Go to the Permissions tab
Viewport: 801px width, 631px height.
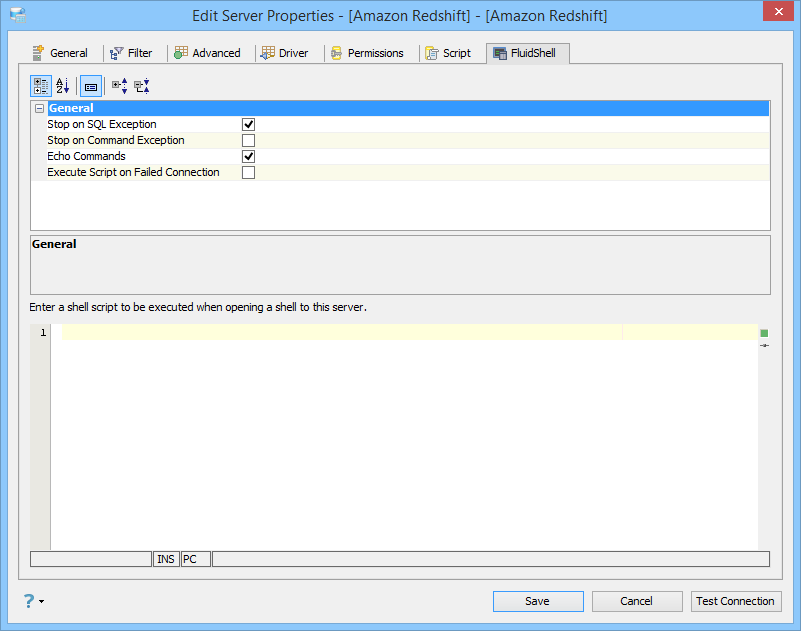(367, 53)
